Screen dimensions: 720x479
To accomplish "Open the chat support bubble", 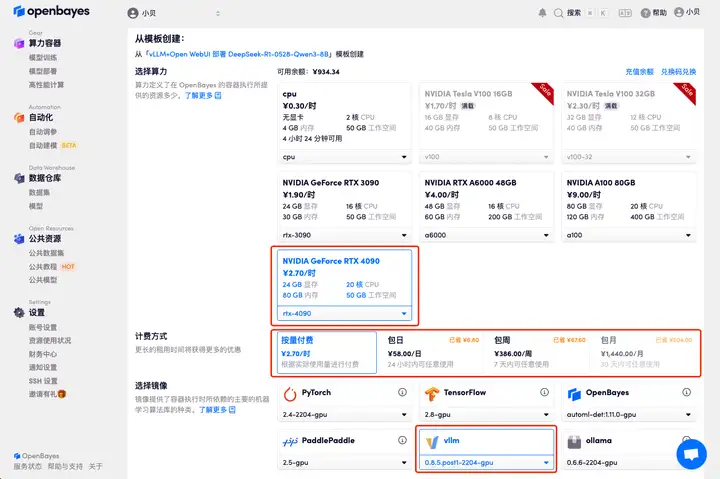I will coord(691,454).
